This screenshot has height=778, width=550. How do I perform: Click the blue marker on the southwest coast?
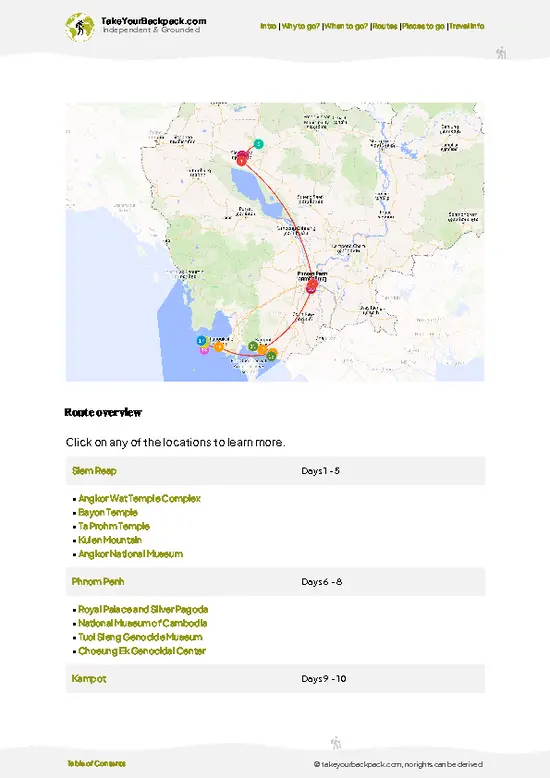tap(201, 341)
